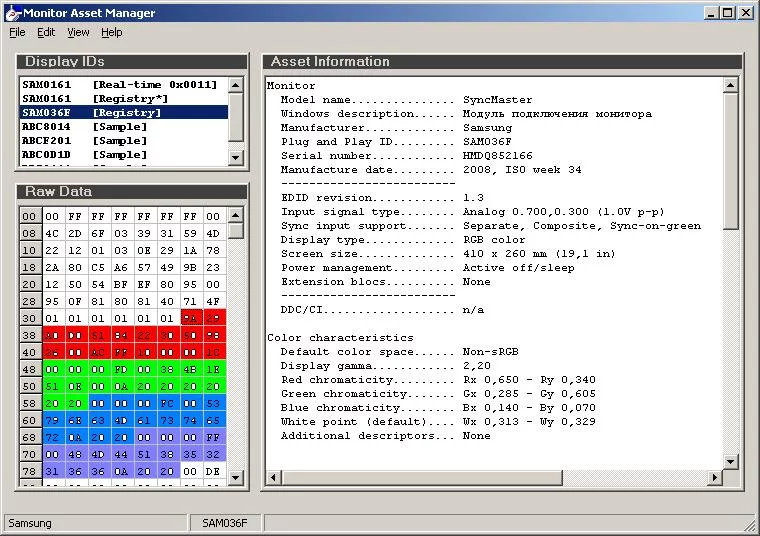Click Display IDs list scroll down arrow
The image size is (760, 536).
click(236, 157)
